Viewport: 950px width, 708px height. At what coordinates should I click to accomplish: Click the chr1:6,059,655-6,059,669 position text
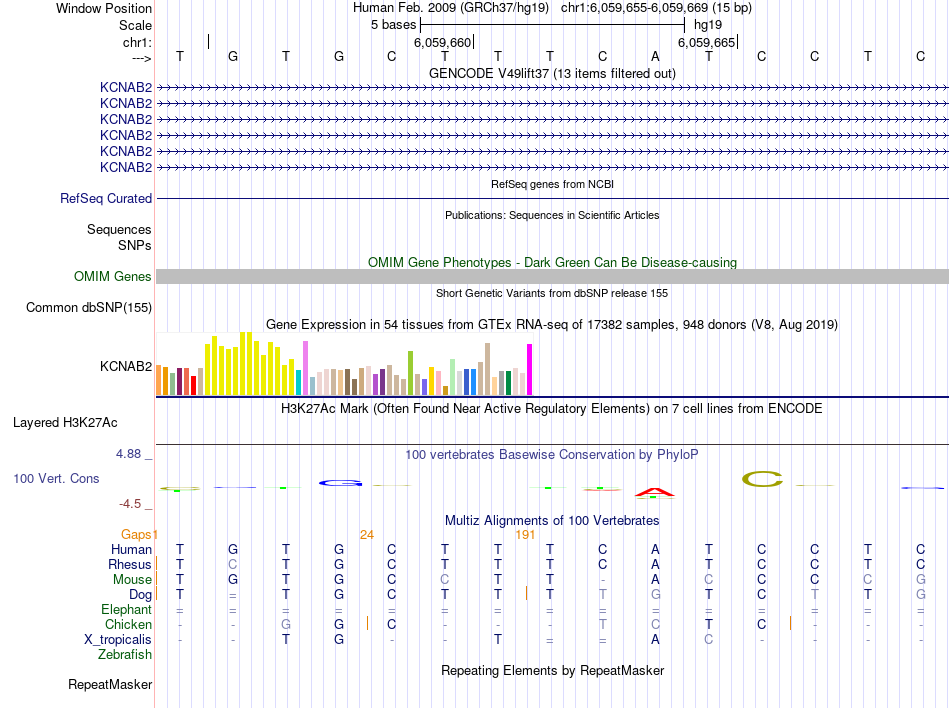(x=656, y=8)
